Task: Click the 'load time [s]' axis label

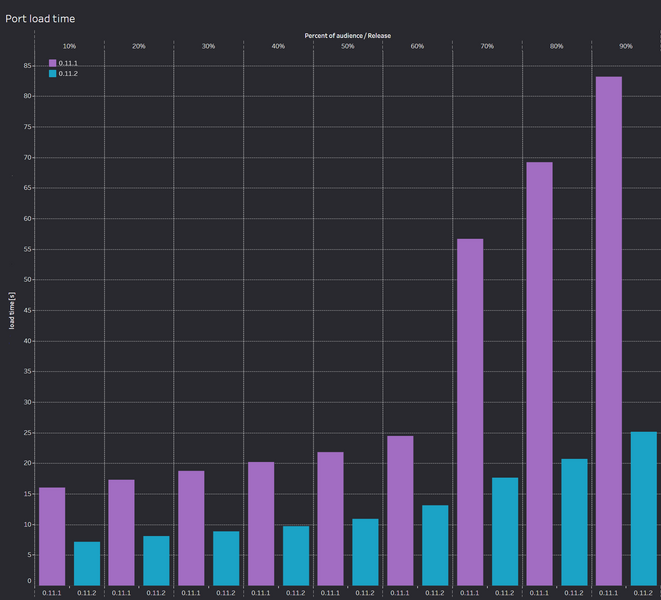Action: pos(12,310)
